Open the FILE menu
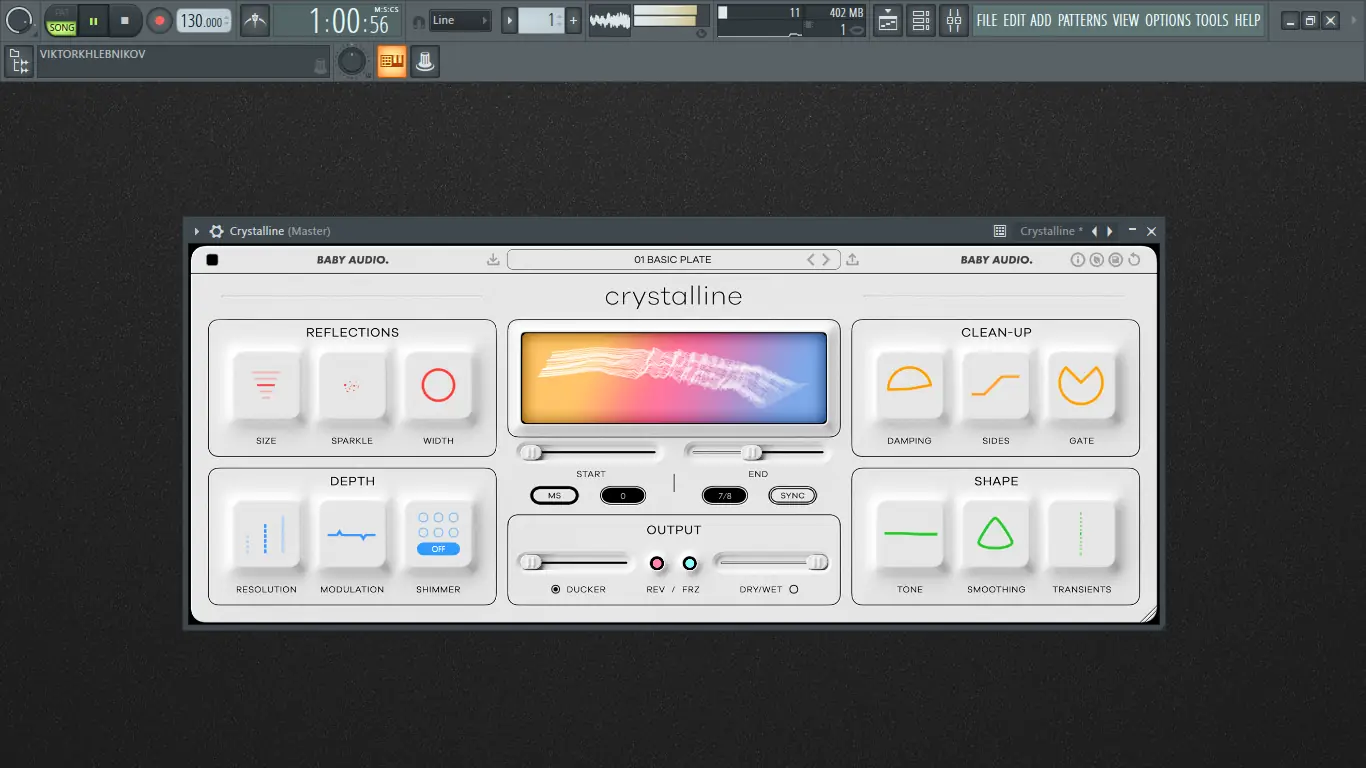 [x=987, y=20]
